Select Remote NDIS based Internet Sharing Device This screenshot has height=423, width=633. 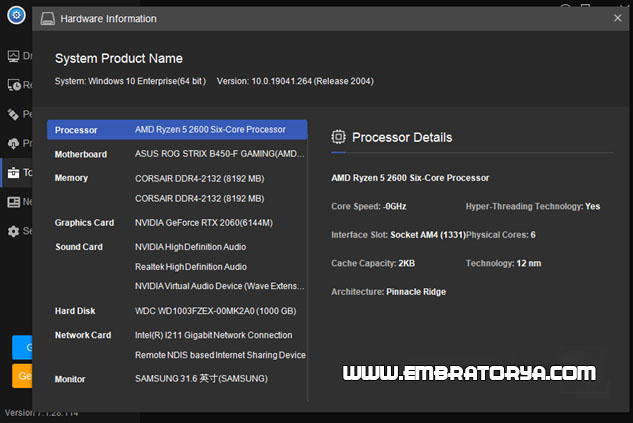[220, 355]
